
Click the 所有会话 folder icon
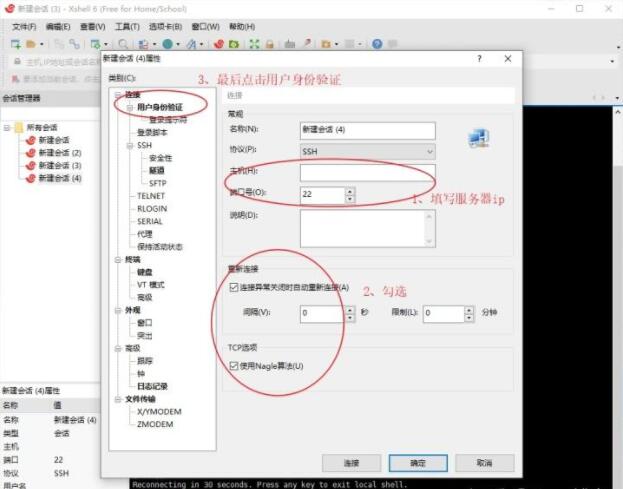(19, 128)
